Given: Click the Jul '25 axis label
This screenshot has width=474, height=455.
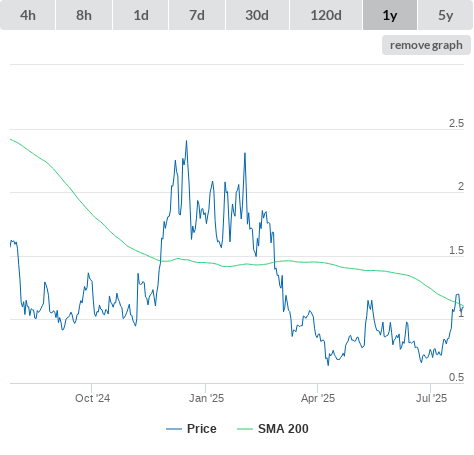Looking at the screenshot, I should [x=431, y=398].
